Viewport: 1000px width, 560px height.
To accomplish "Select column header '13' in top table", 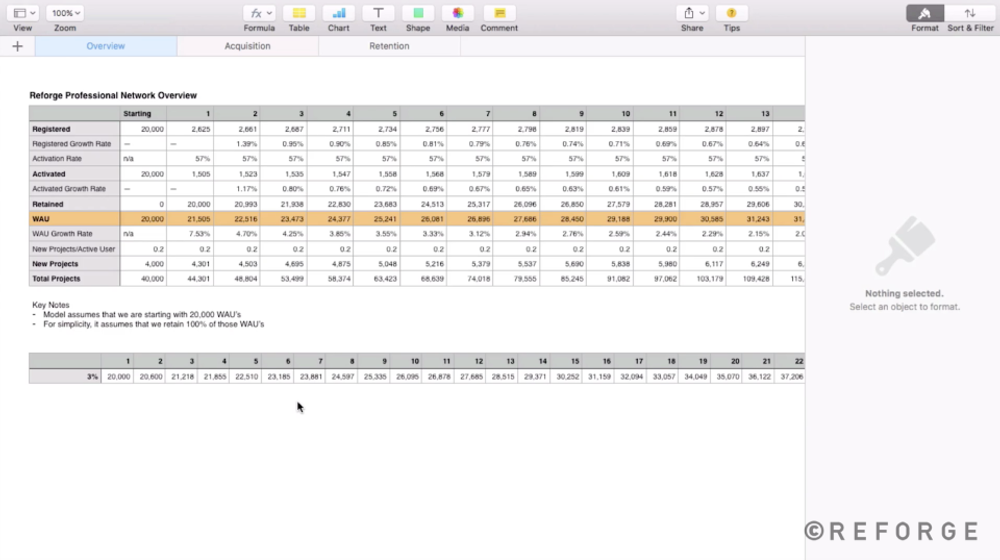I will coord(749,114).
